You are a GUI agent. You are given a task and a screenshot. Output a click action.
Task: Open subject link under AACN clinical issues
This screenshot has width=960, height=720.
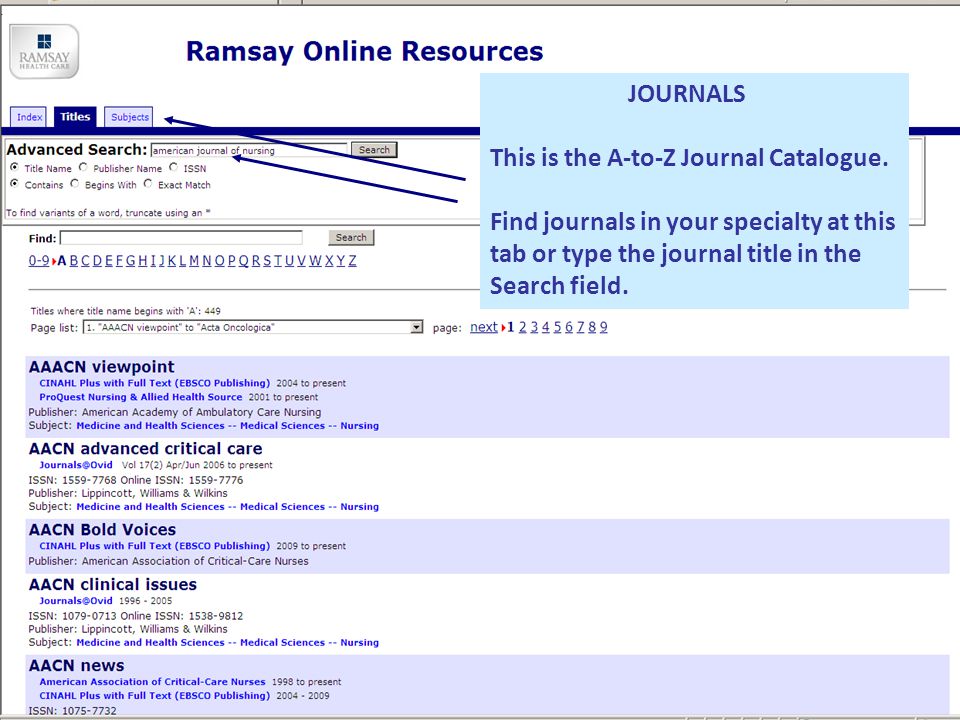[228, 642]
